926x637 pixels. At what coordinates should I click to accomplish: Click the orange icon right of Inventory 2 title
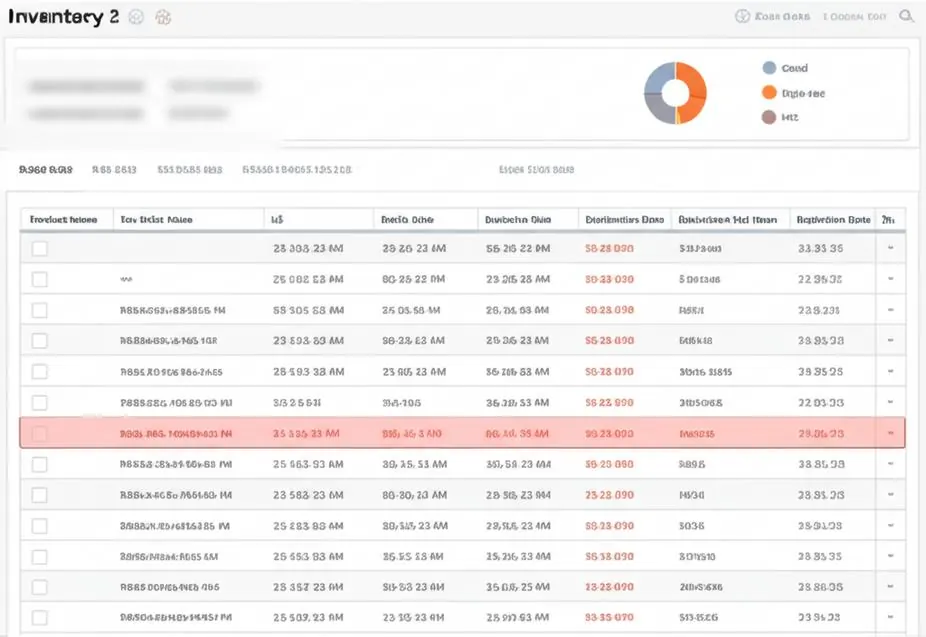coord(163,17)
